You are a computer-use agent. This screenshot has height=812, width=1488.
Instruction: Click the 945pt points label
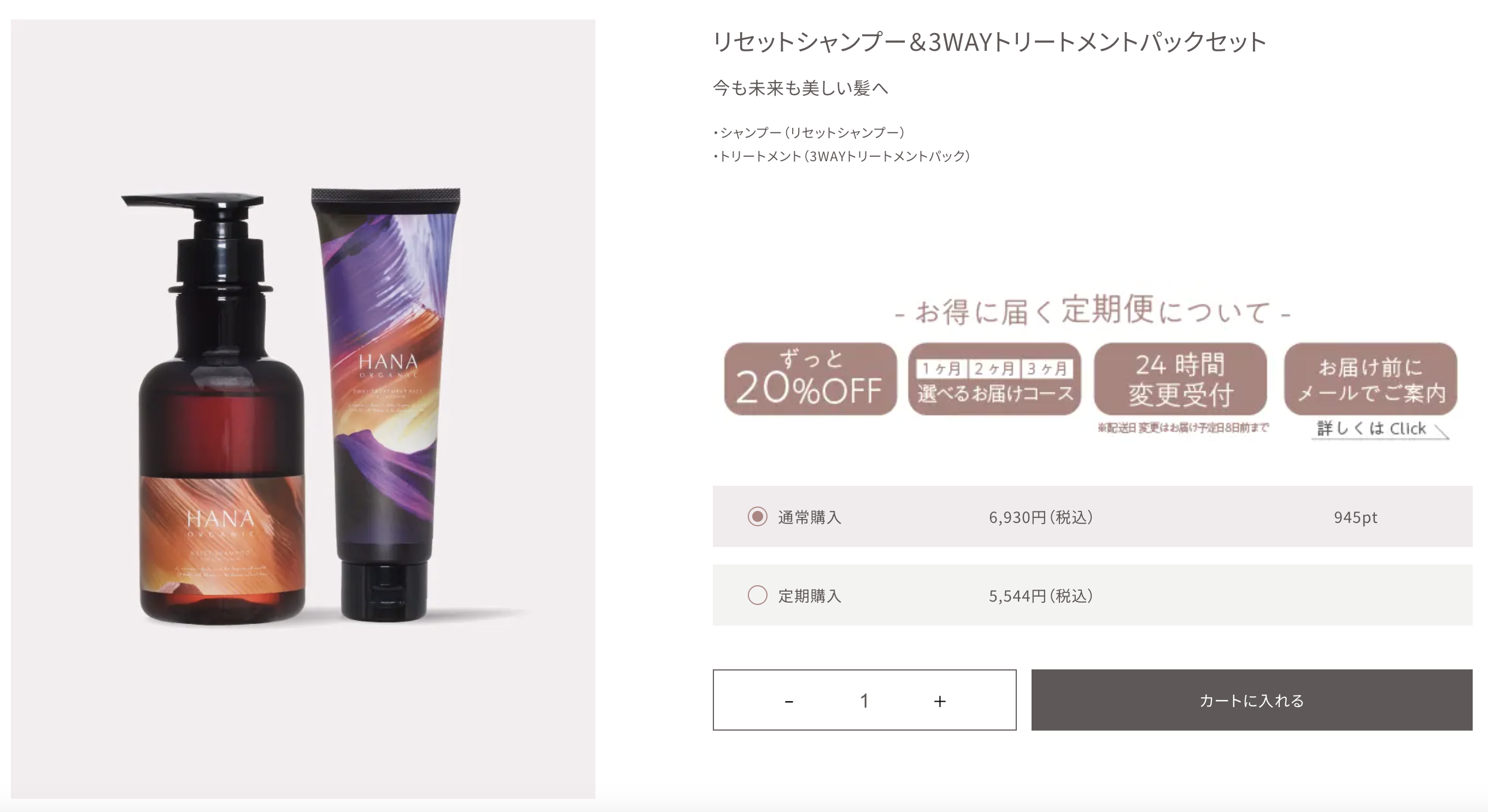click(x=1355, y=517)
